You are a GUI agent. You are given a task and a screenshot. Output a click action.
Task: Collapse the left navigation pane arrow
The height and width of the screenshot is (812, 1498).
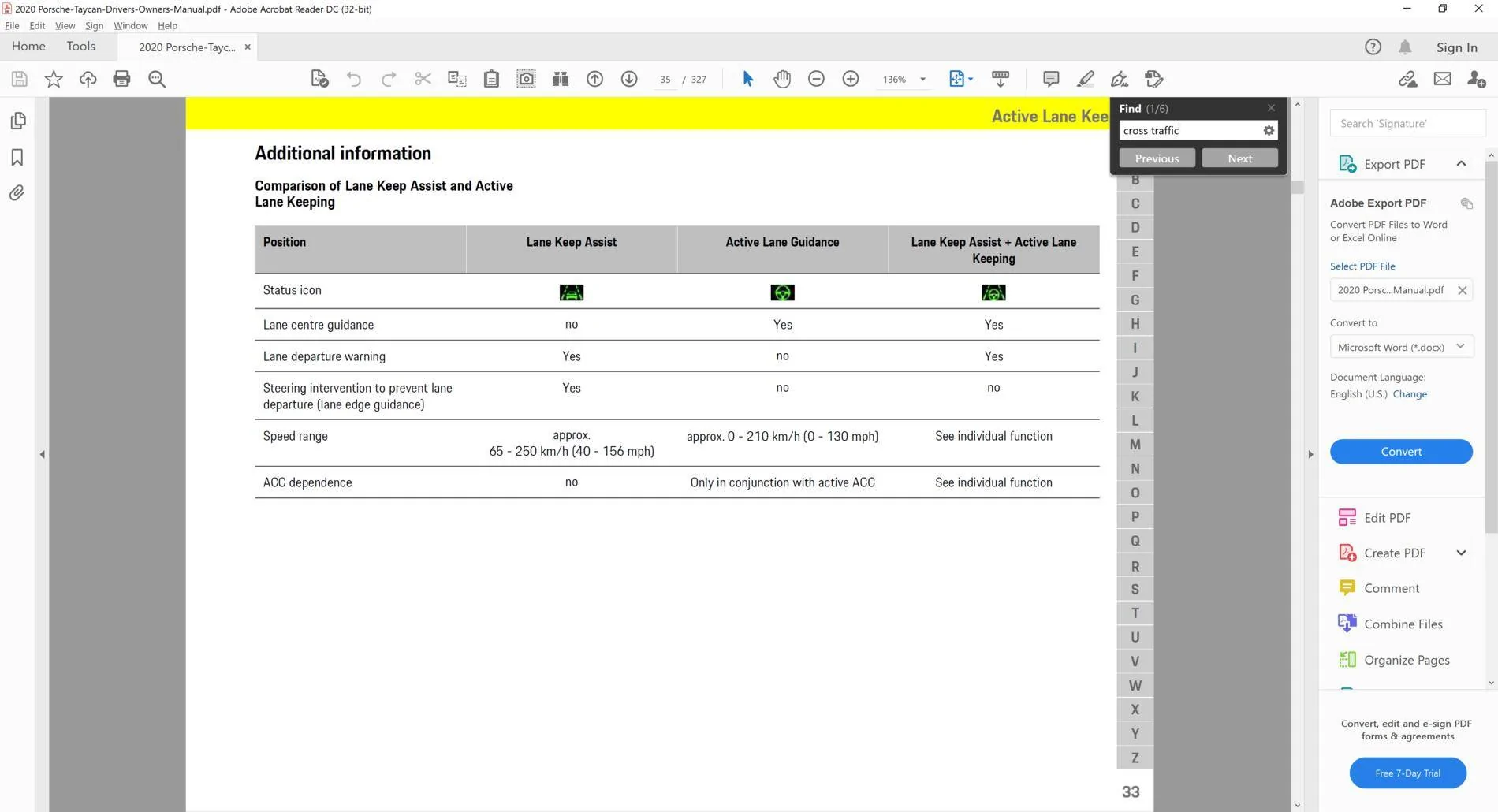pos(42,454)
